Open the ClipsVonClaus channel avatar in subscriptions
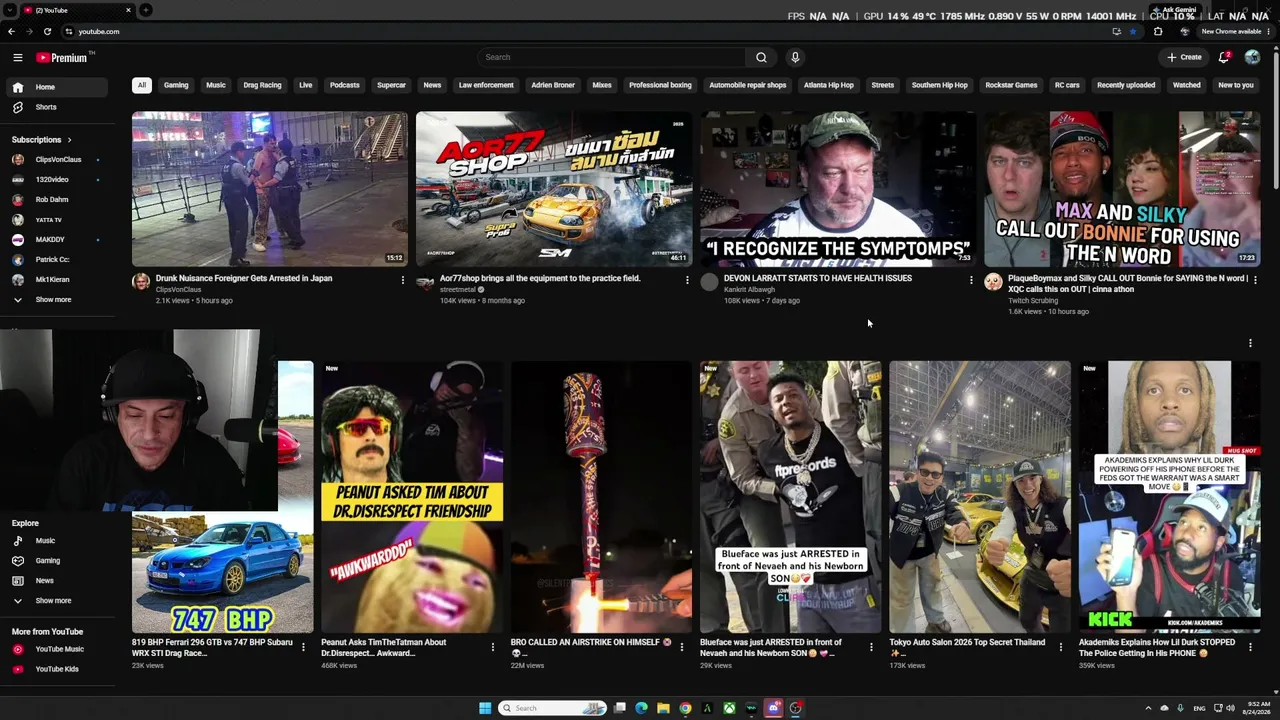This screenshot has width=1280, height=720. (18, 160)
